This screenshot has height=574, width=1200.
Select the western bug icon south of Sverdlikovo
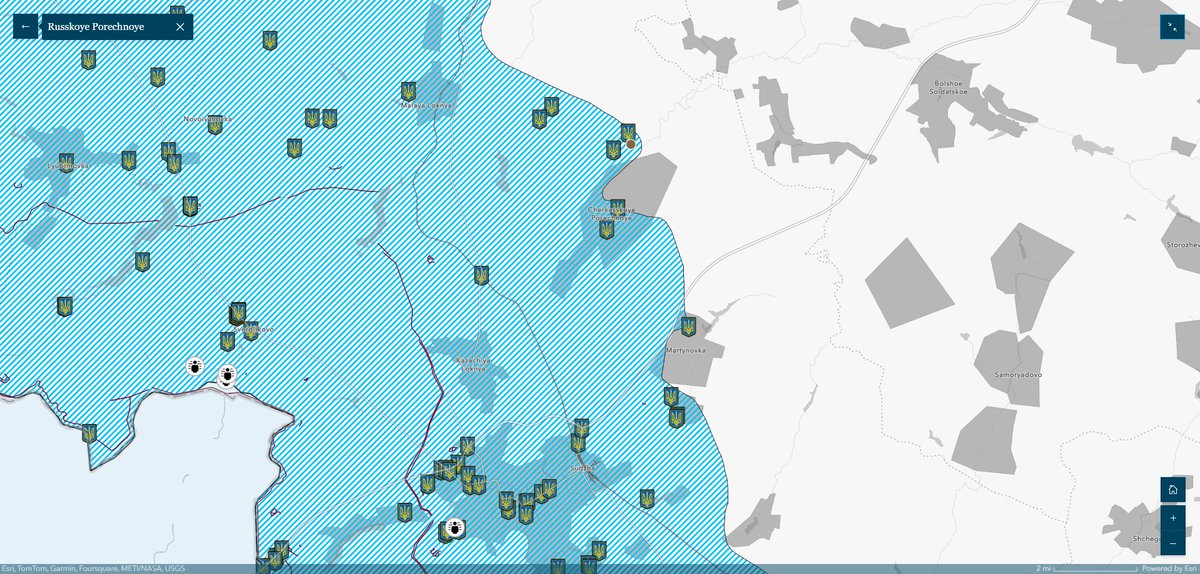point(195,367)
